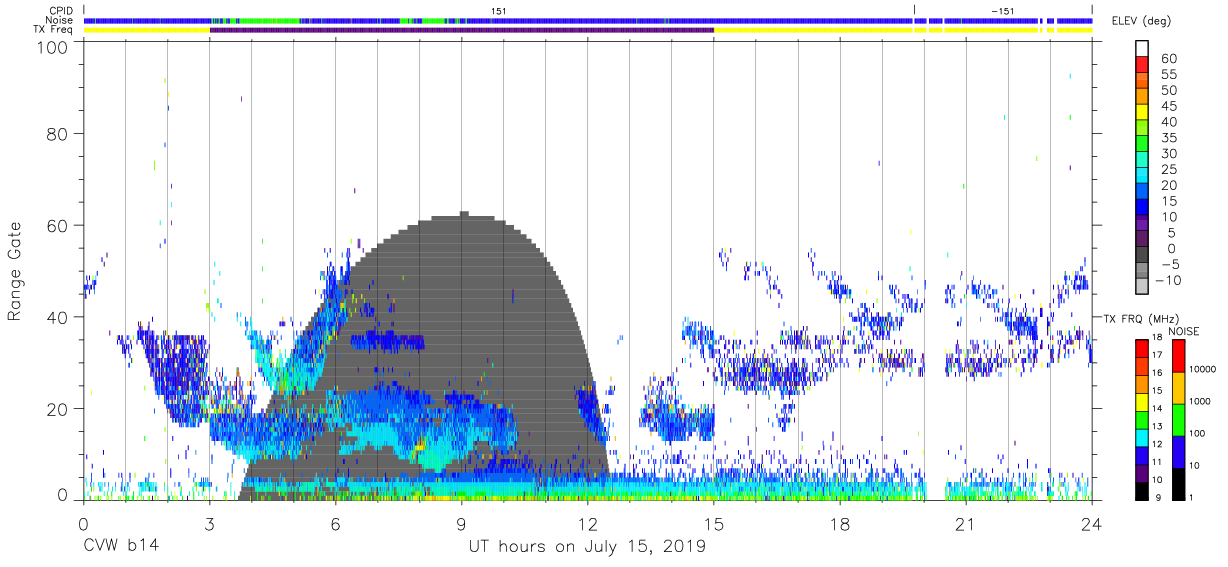The width and height of the screenshot is (1228, 567).
Task: Pick the green 30–35 degree elevation swatch
Action: coord(1142,144)
